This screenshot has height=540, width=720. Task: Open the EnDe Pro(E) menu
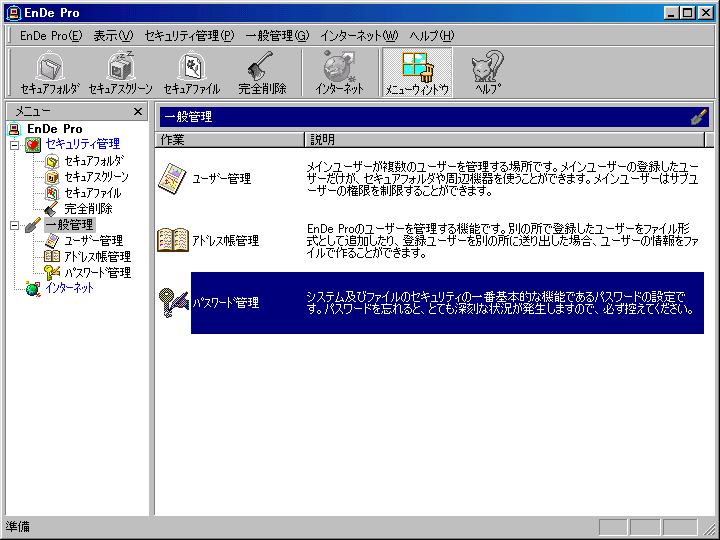(x=51, y=36)
